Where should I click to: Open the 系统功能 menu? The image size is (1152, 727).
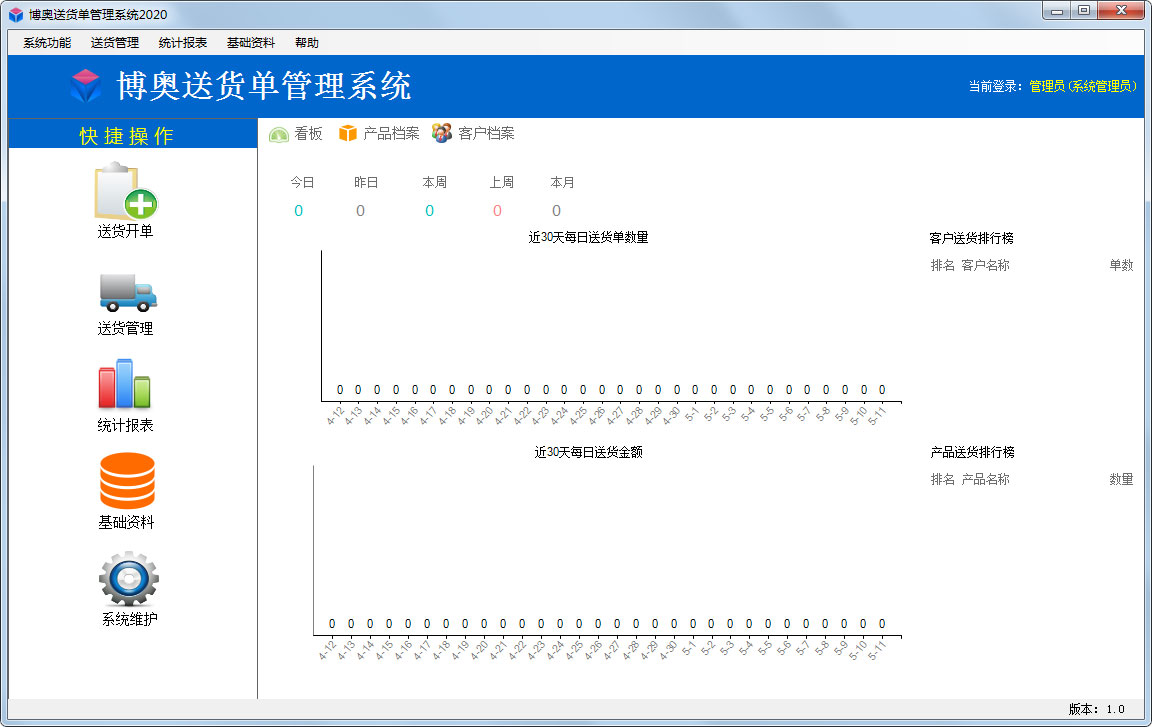(x=47, y=43)
